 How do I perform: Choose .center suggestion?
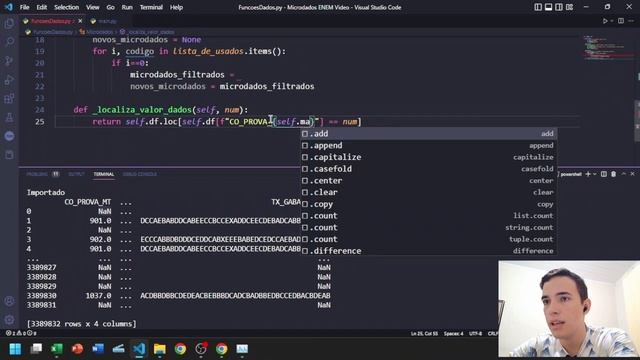(x=429, y=180)
